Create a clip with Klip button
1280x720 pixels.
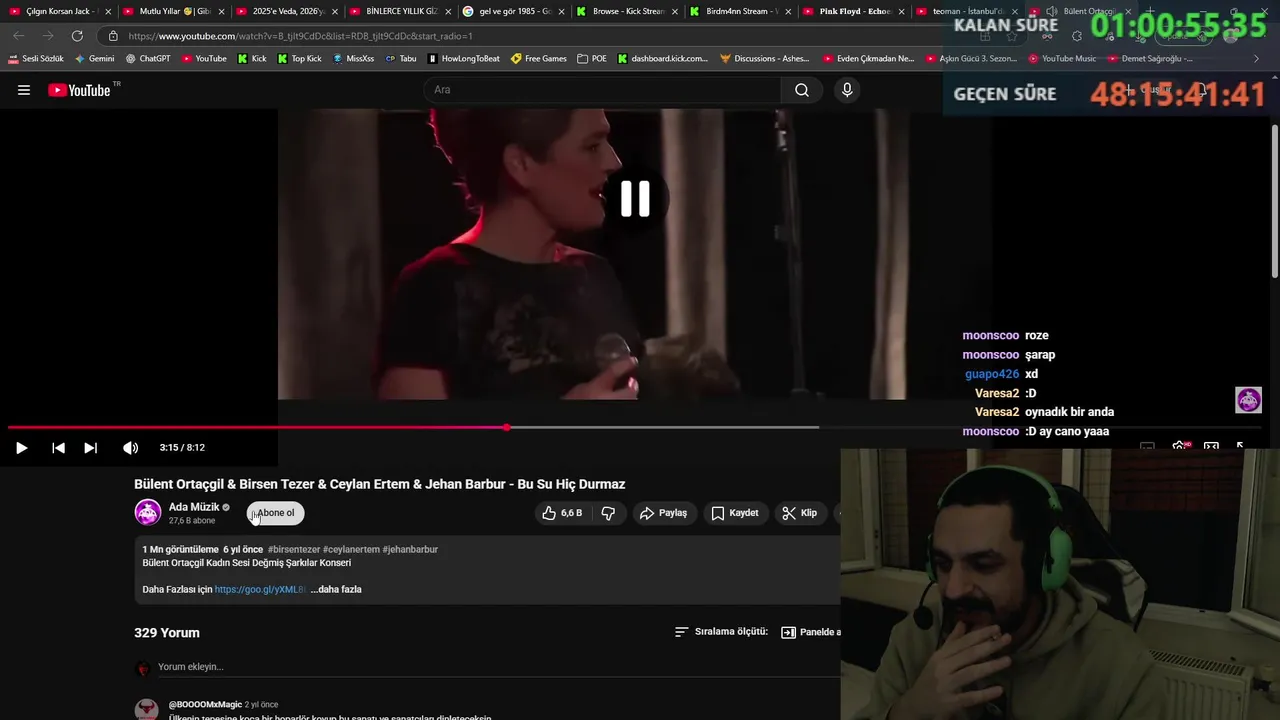point(800,513)
